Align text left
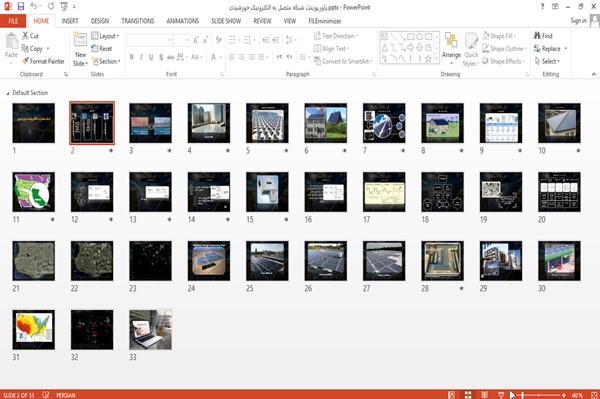 point(232,57)
